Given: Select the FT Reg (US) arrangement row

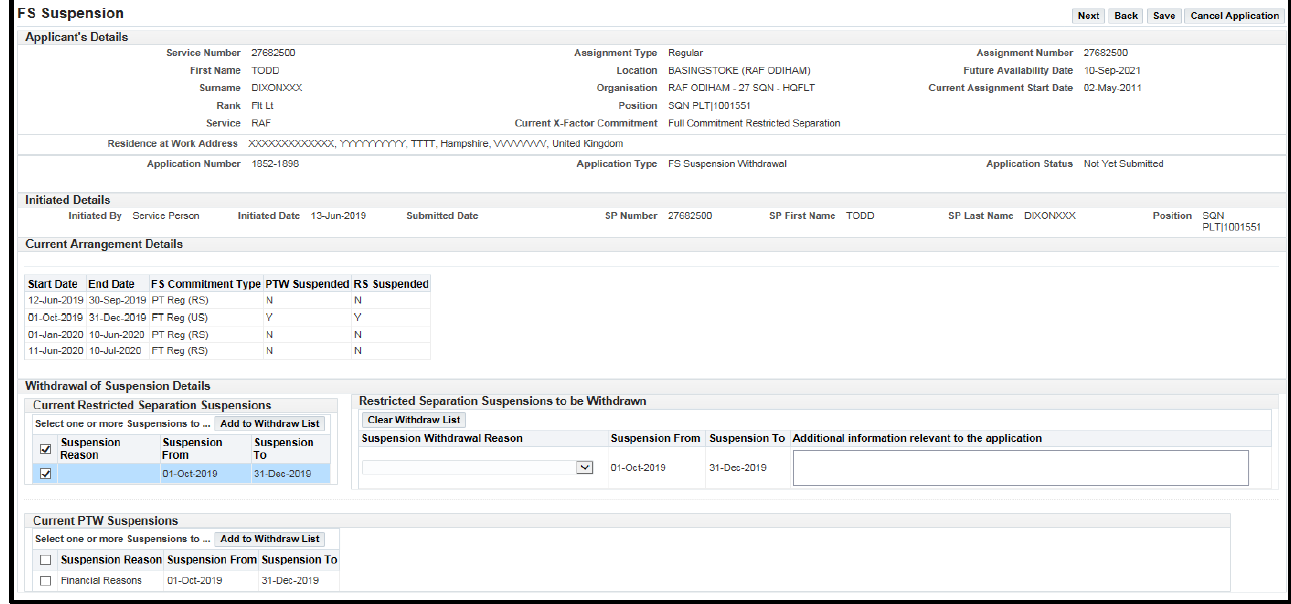Looking at the screenshot, I should coord(180,317).
